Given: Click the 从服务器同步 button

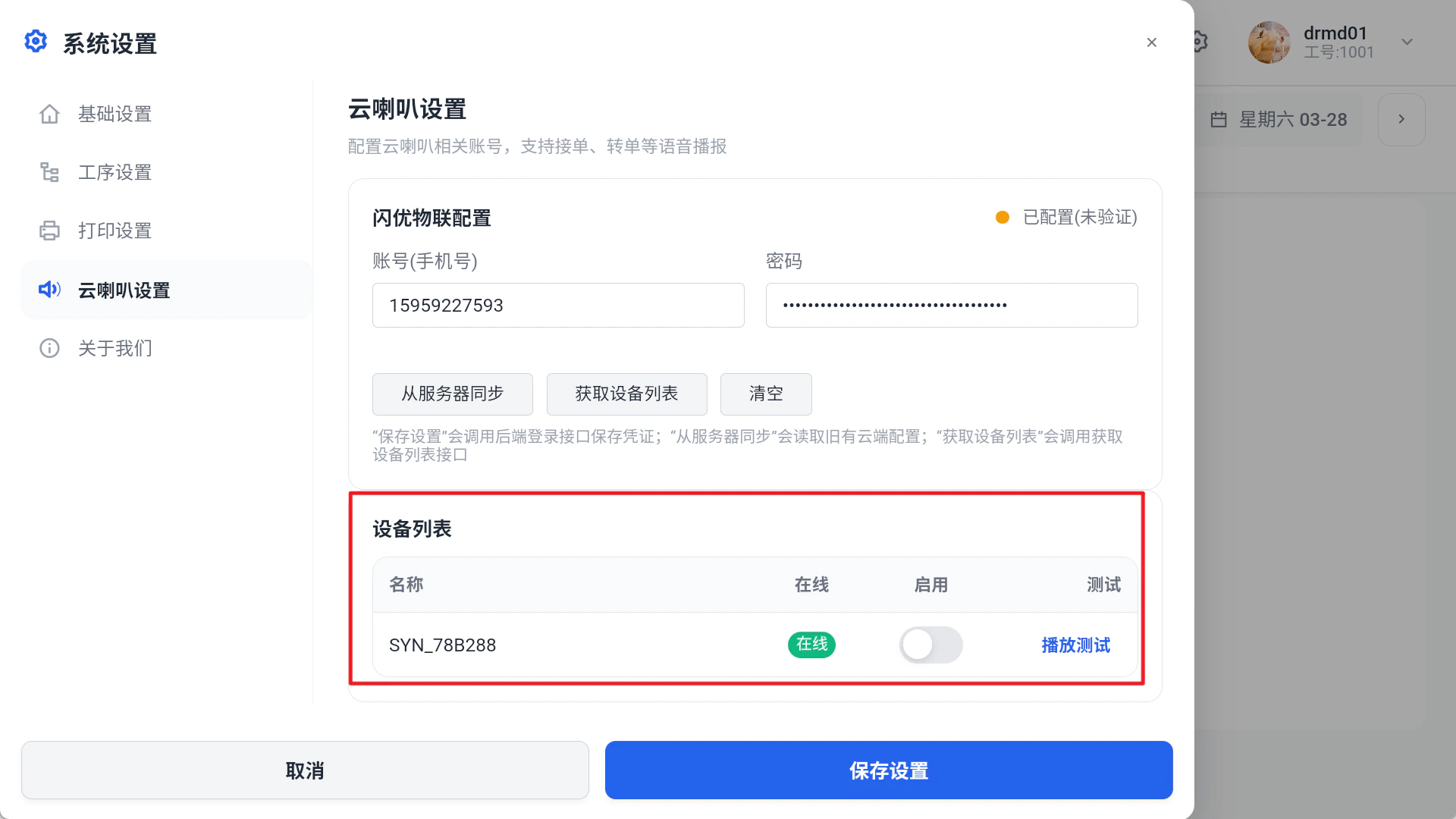Looking at the screenshot, I should pos(453,394).
